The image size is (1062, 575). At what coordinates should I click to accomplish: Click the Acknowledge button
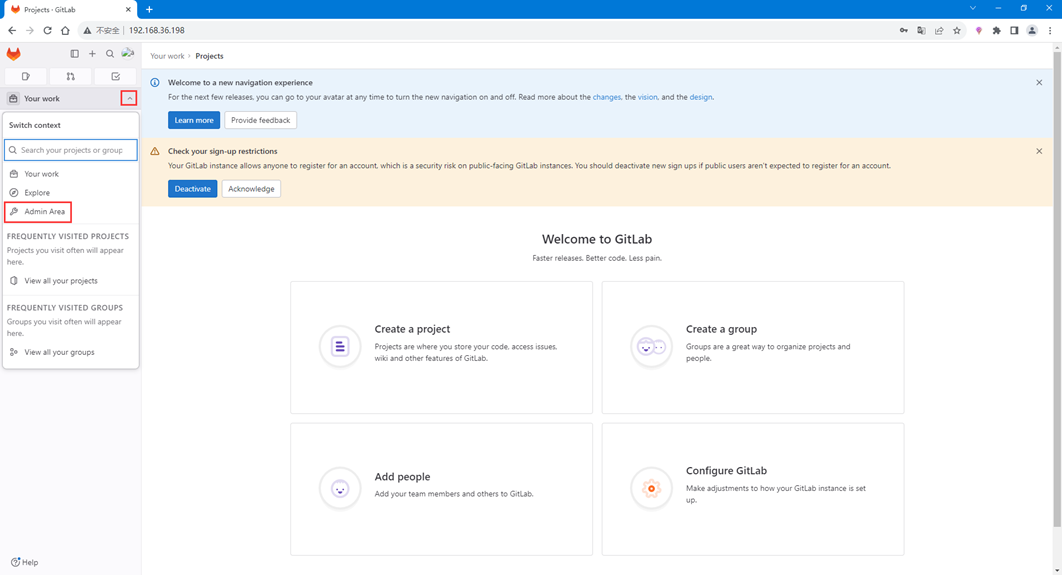click(251, 189)
